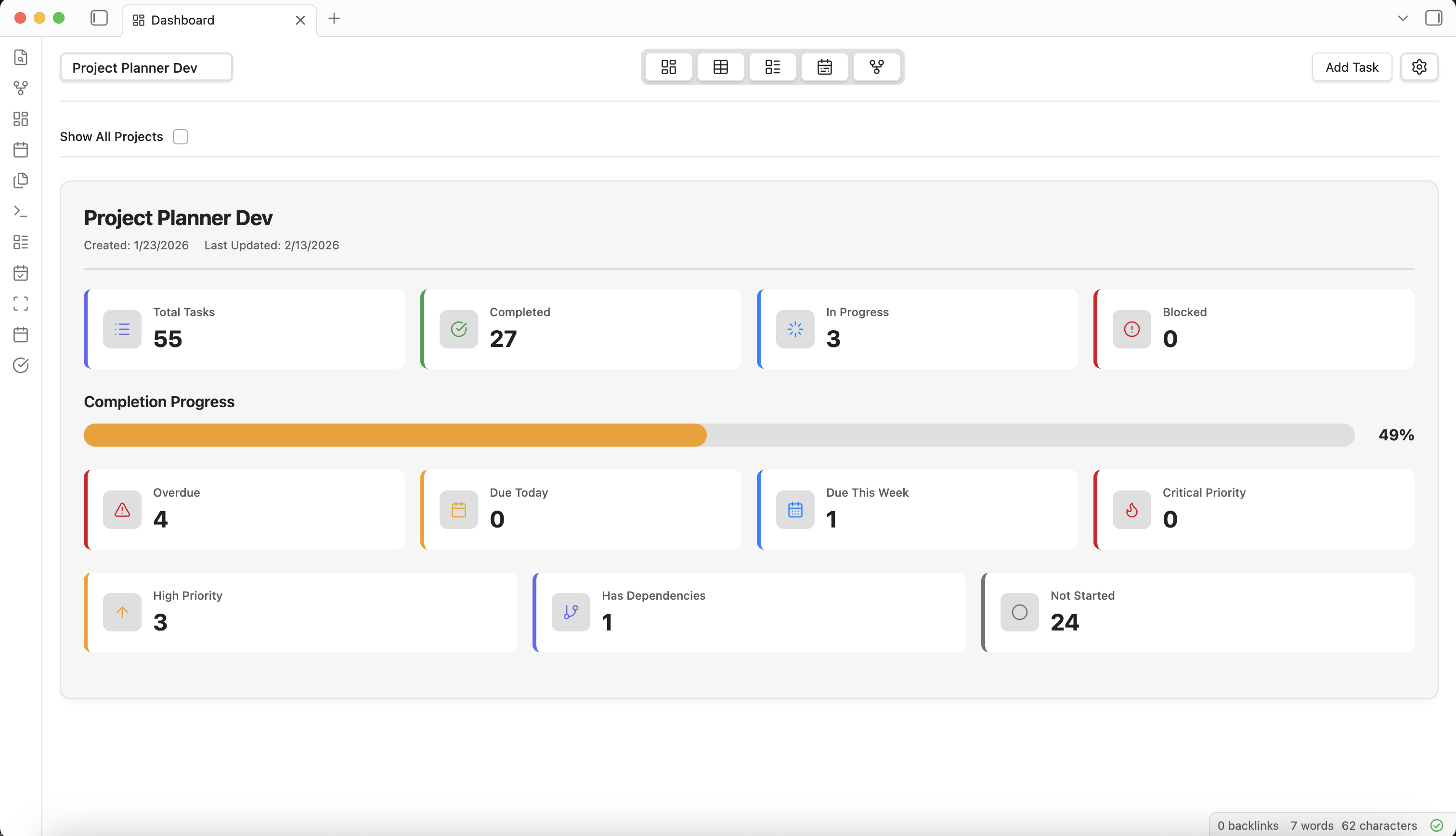Click the Add Task button

[1352, 66]
